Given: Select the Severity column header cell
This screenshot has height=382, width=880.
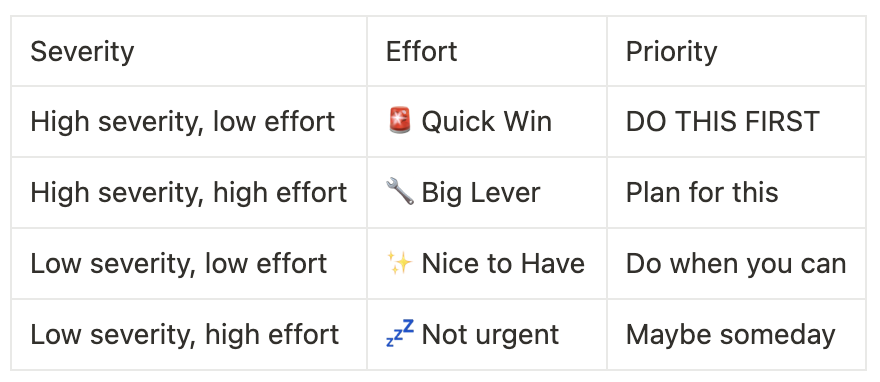Looking at the screenshot, I should (x=189, y=51).
